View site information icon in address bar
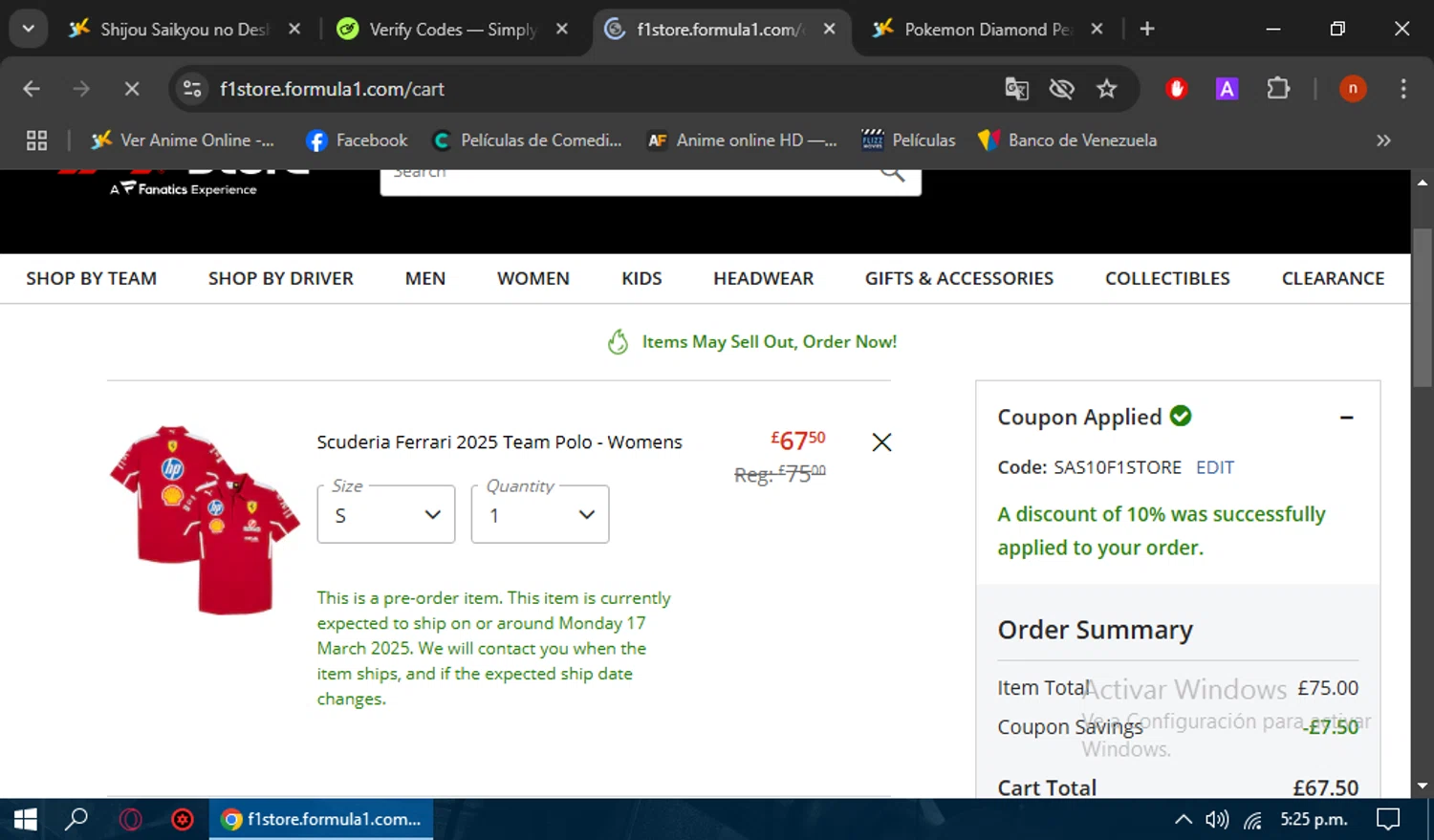This screenshot has width=1434, height=840. click(x=192, y=89)
